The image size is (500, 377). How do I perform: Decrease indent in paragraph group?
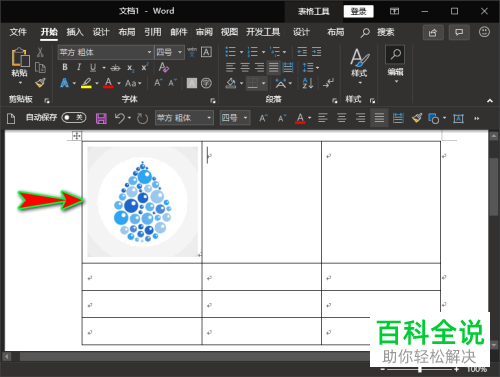[302, 52]
